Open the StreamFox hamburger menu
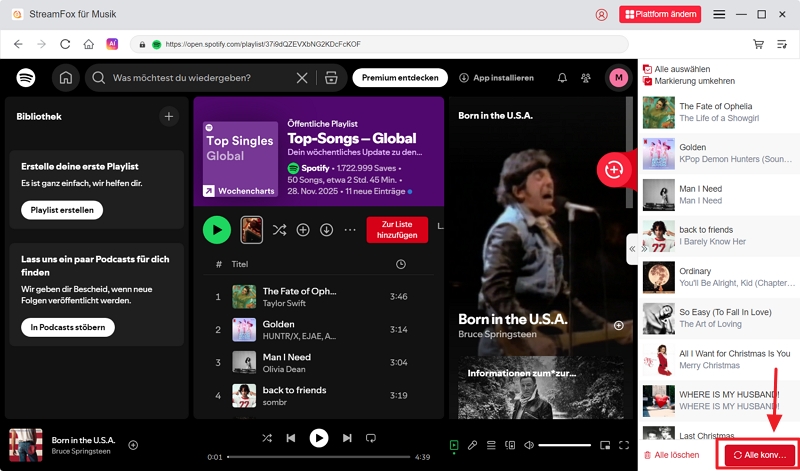The image size is (800, 471). [x=719, y=14]
